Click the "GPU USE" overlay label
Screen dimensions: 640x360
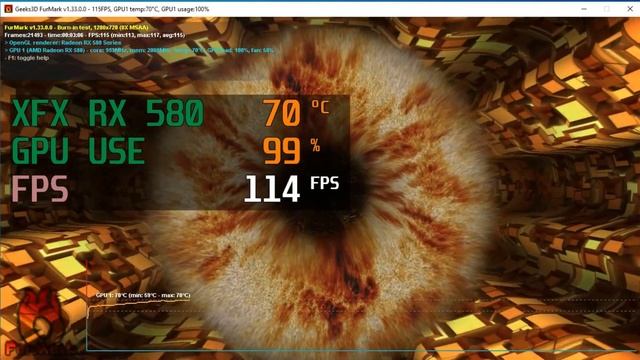78,151
